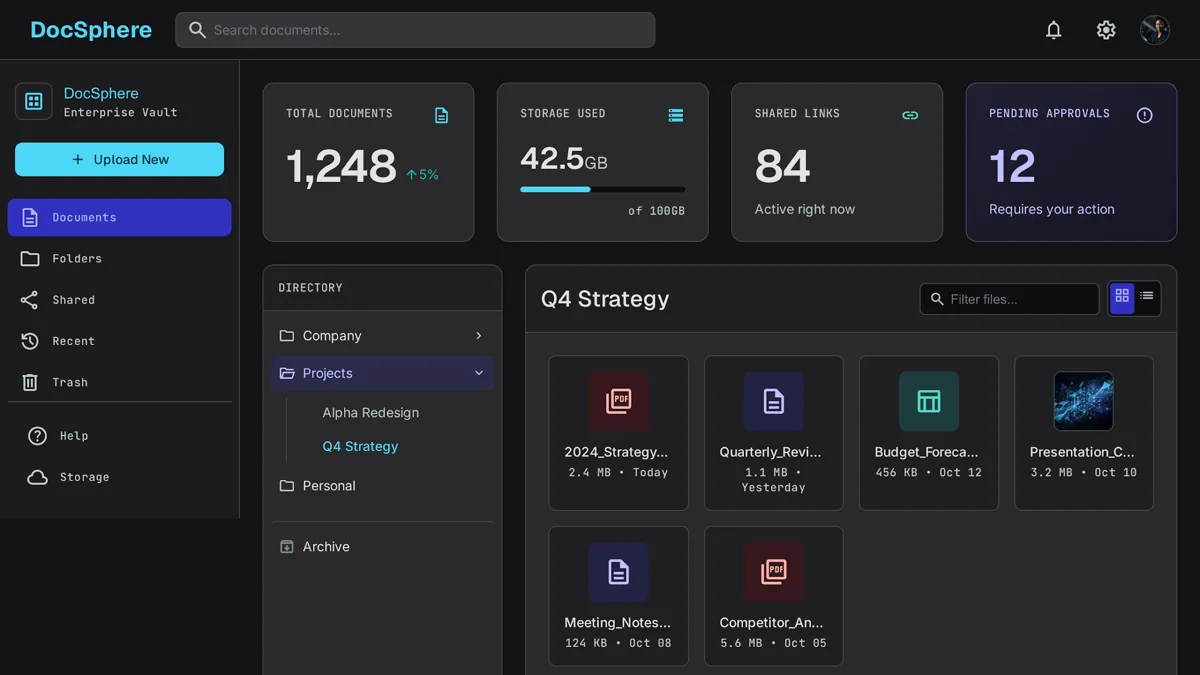Click the Storage Used stack icon

[x=676, y=115]
